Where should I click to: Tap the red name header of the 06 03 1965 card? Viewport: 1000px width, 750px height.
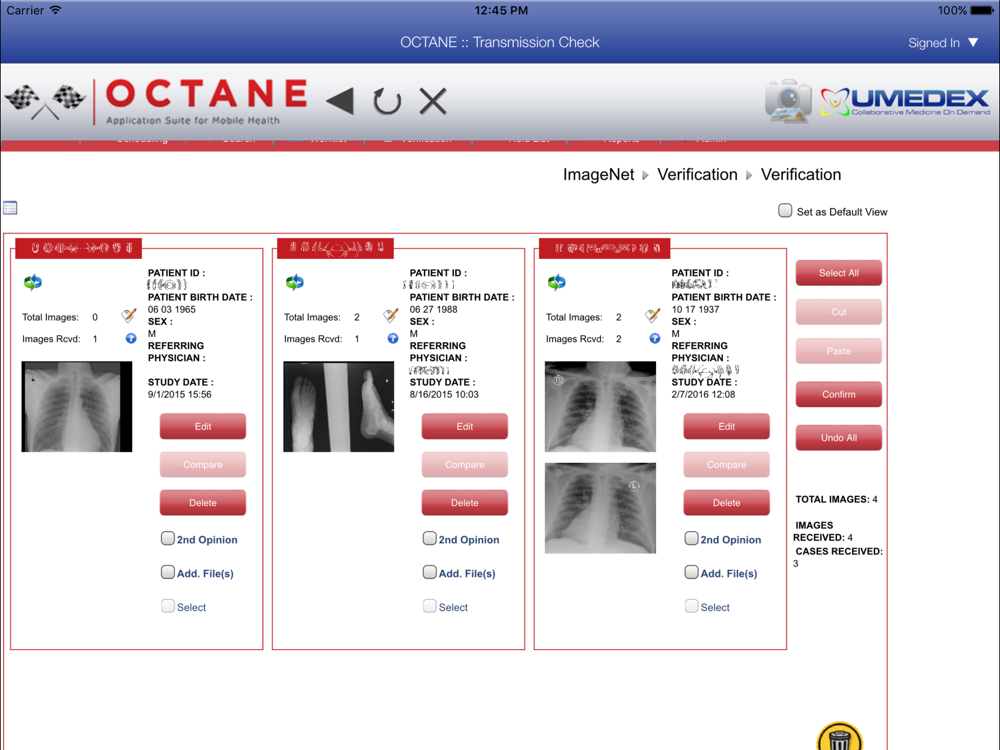click(78, 247)
